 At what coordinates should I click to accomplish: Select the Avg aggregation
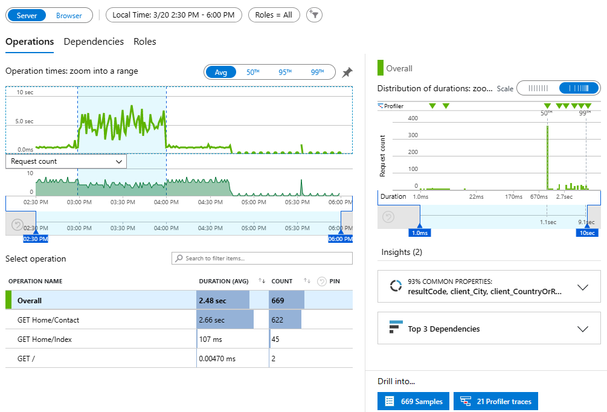click(x=221, y=72)
